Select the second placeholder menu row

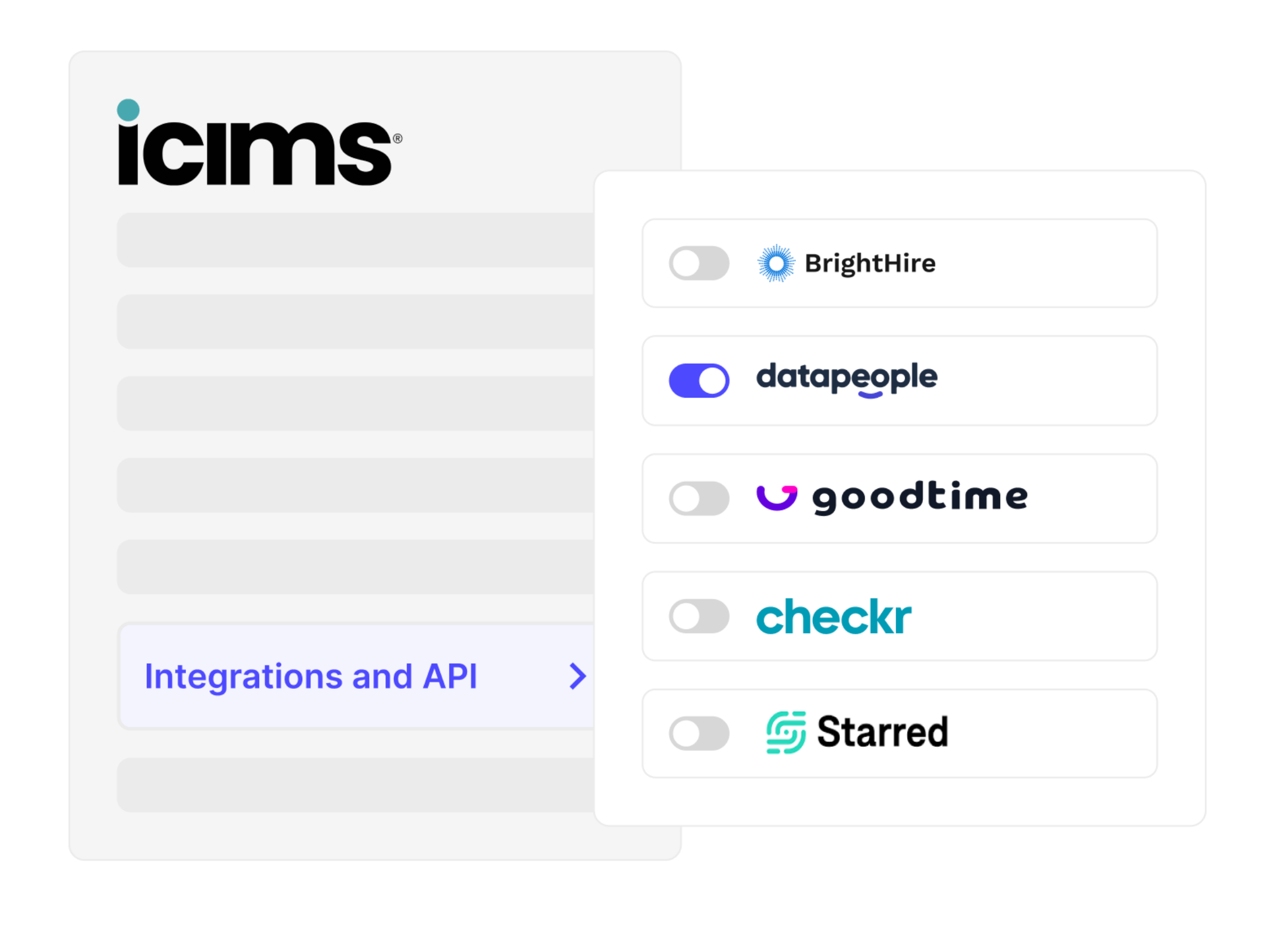355,322
